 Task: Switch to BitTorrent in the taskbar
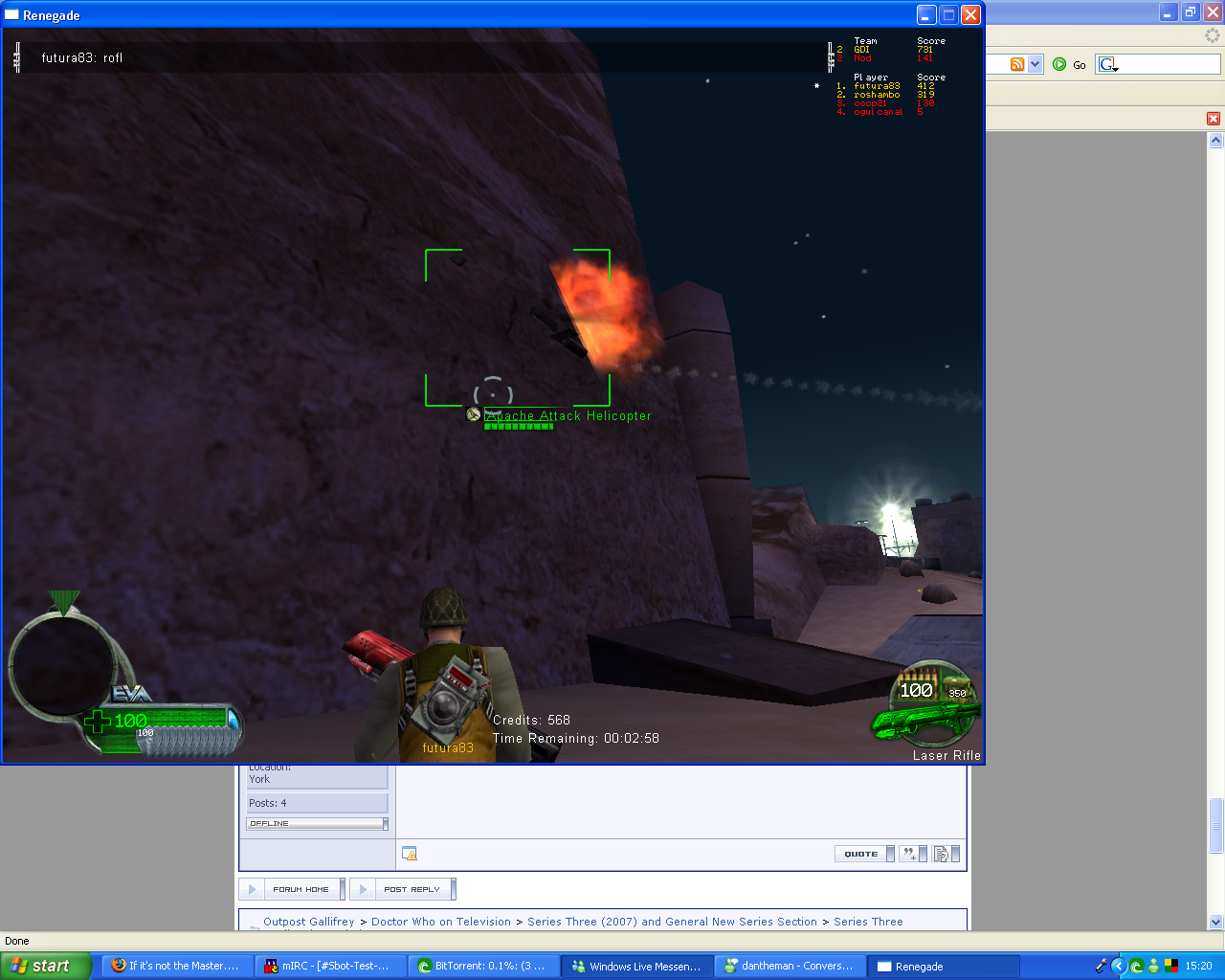483,966
